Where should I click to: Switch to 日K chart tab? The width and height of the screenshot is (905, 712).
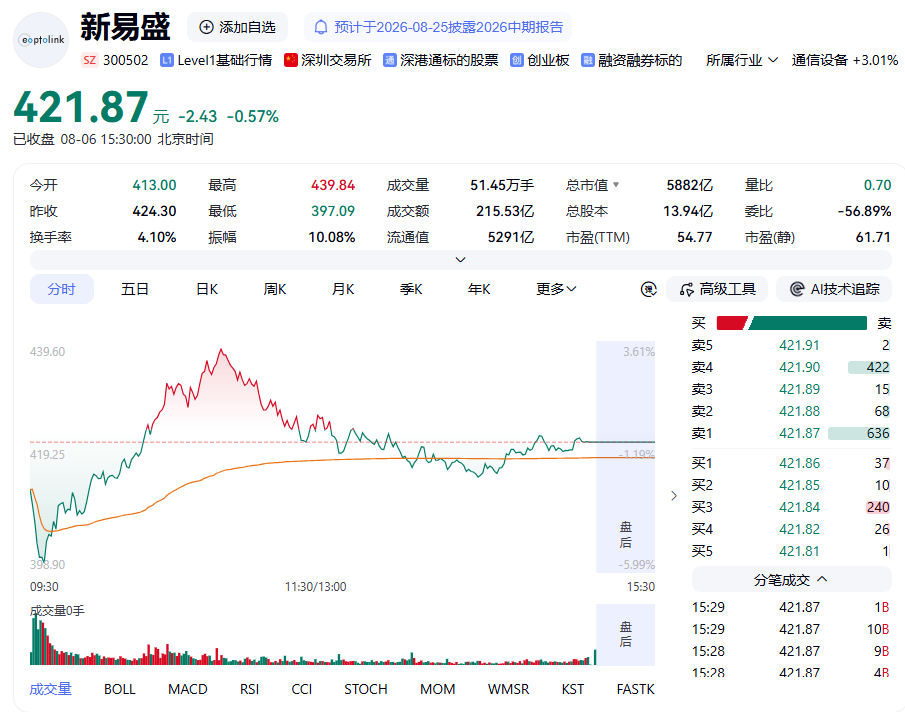207,289
